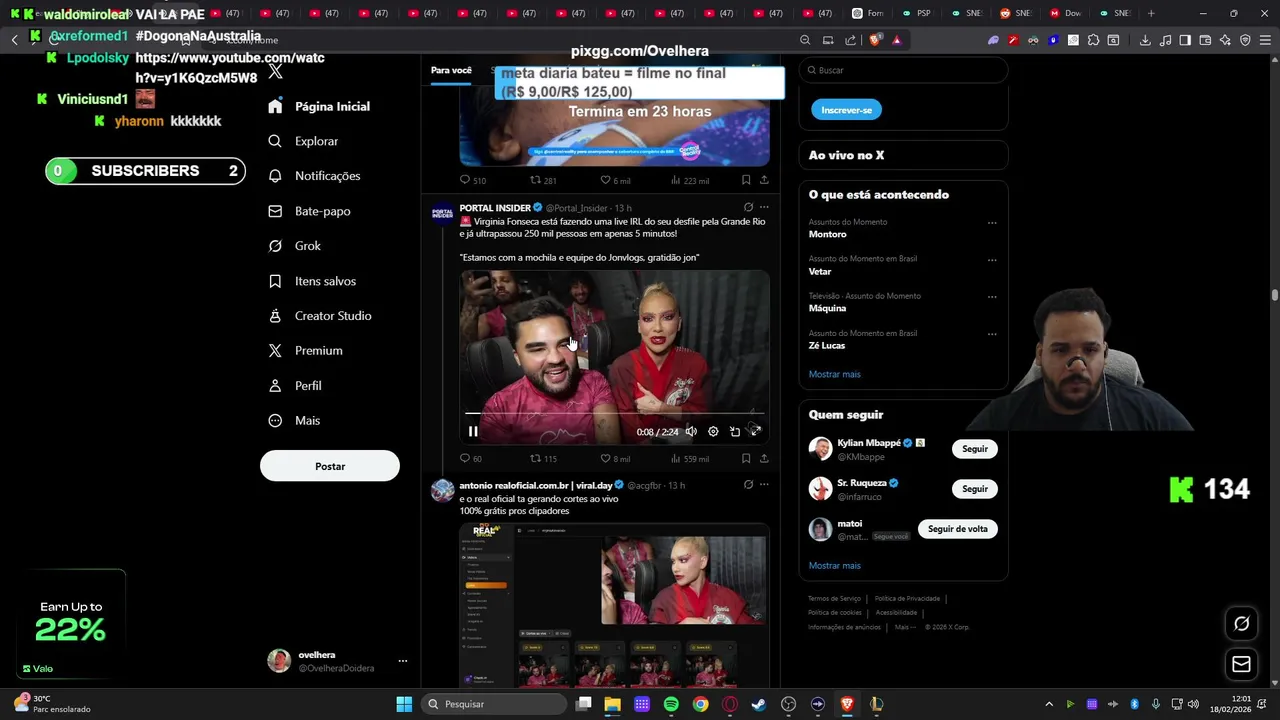Reply to Portal Insider post, 60 replies

(471, 459)
